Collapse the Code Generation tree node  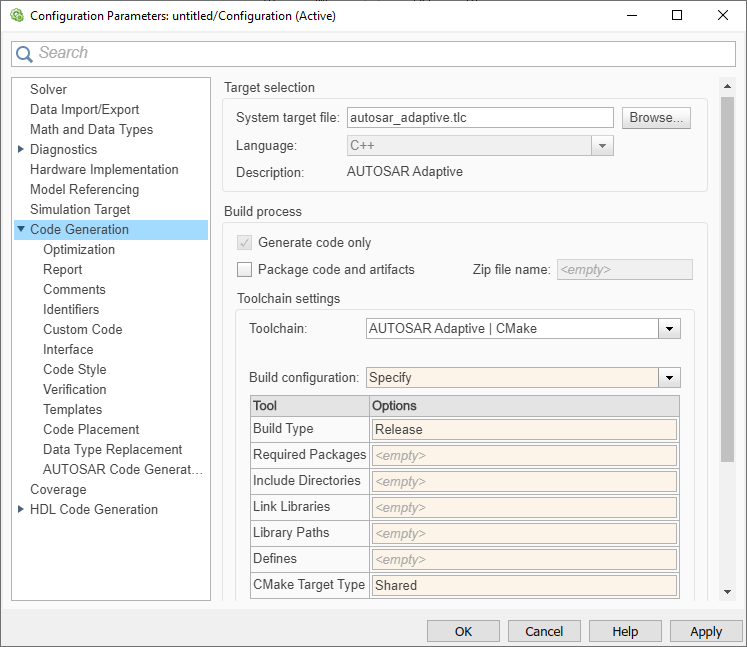[x=21, y=230]
